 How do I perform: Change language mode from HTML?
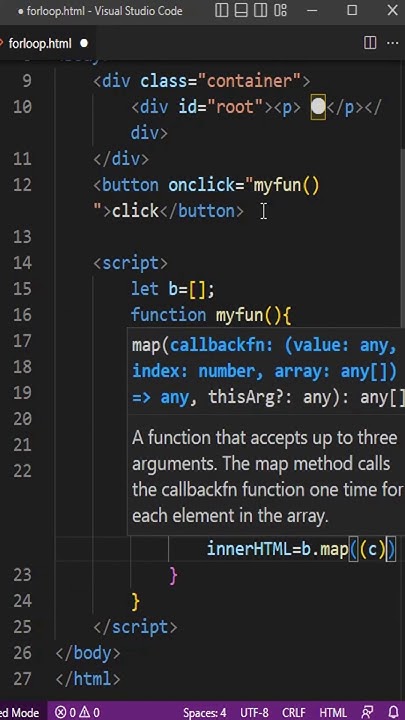pyautogui.click(x=333, y=712)
